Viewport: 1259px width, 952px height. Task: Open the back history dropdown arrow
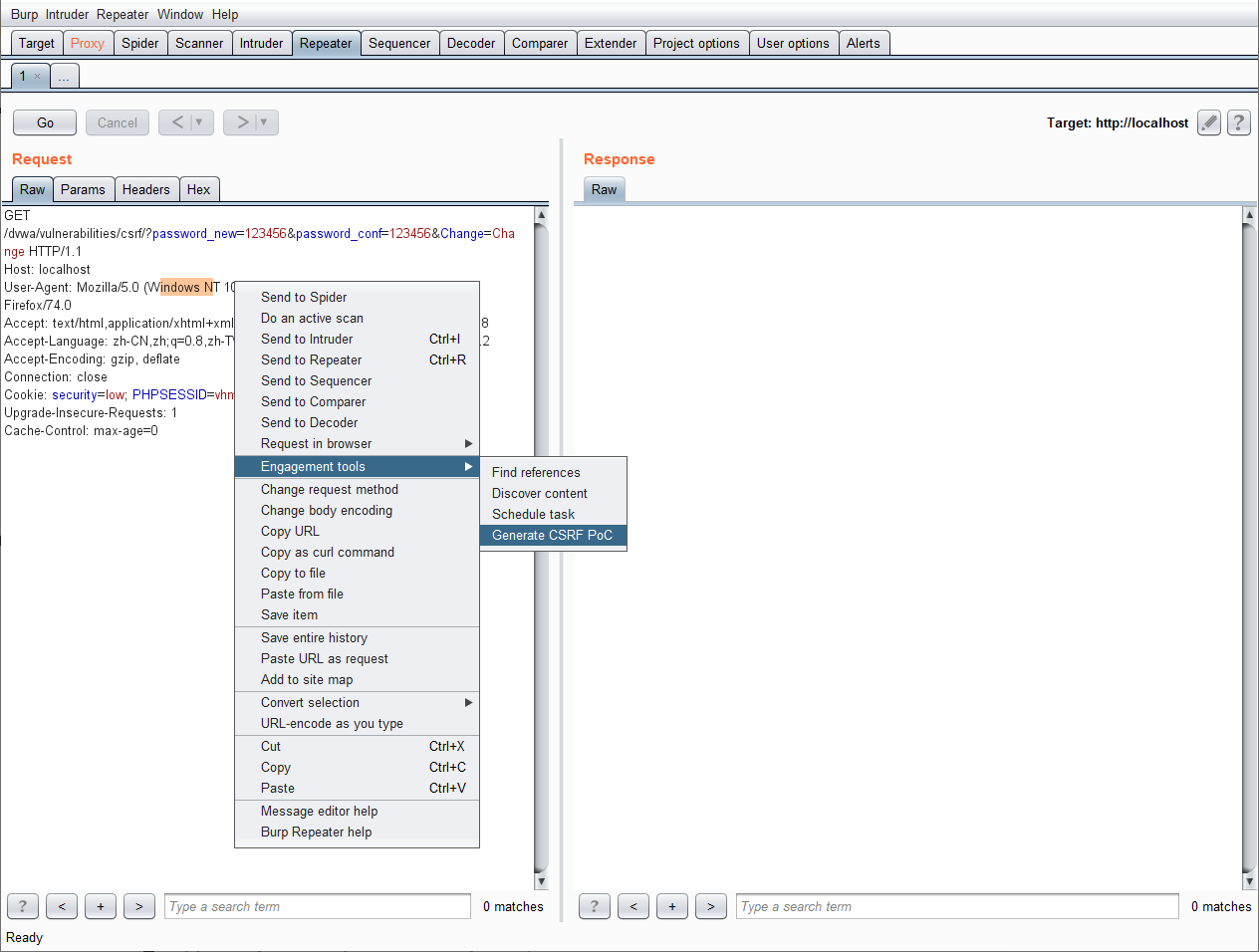click(x=200, y=122)
